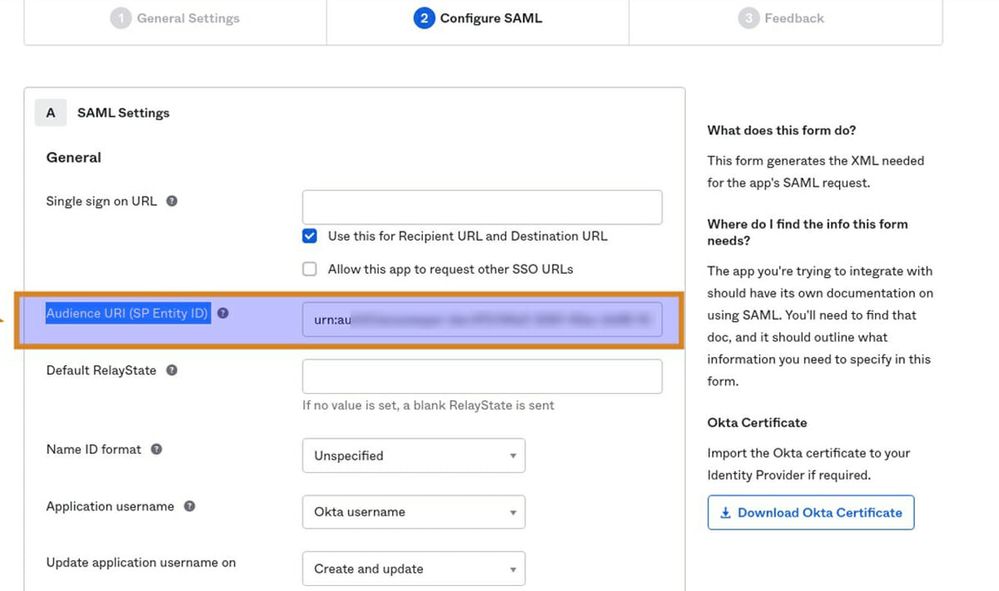Focus the Single sign on URL field
Viewport: 999px width, 591px height.
tap(482, 207)
